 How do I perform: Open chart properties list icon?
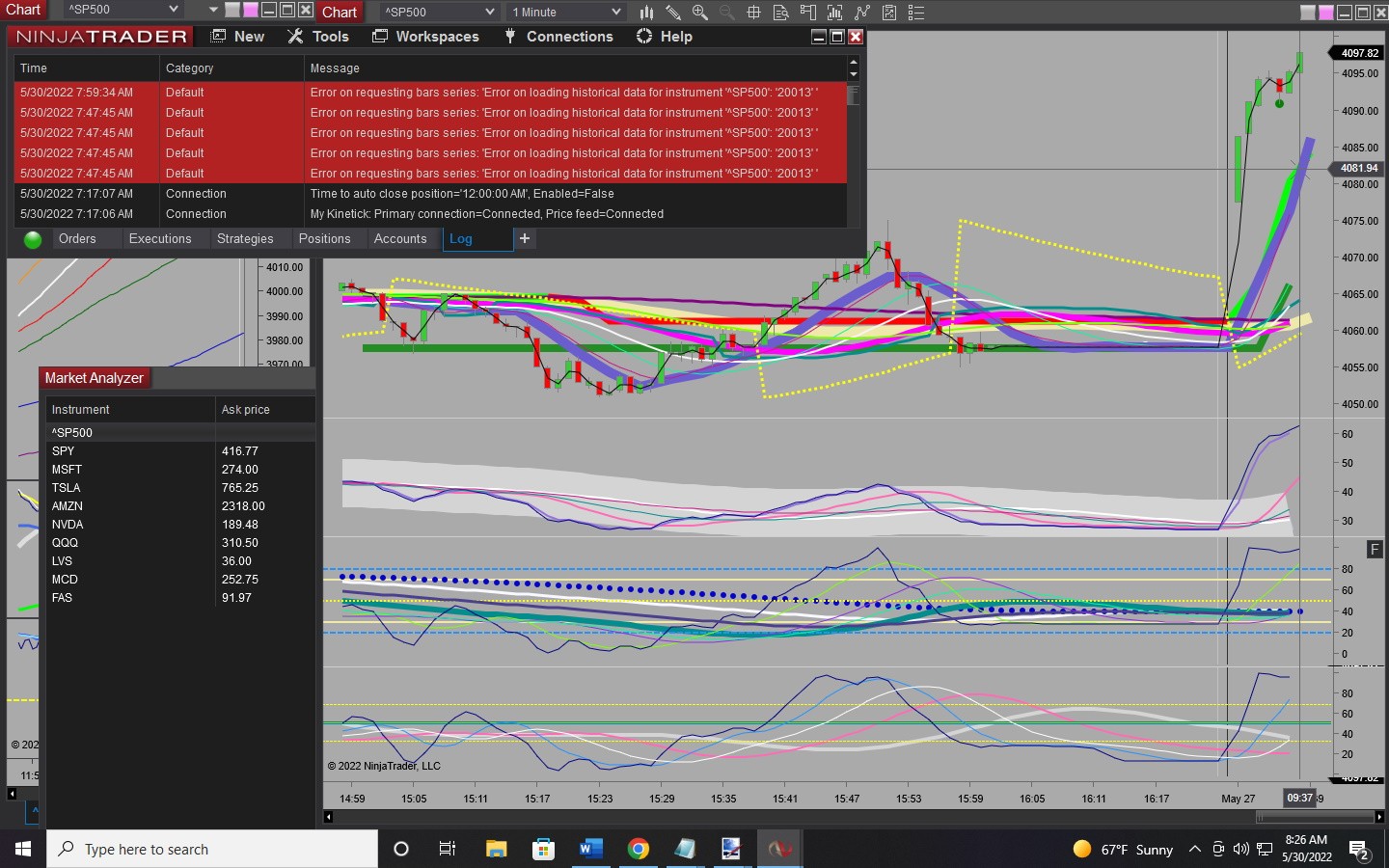point(916,13)
